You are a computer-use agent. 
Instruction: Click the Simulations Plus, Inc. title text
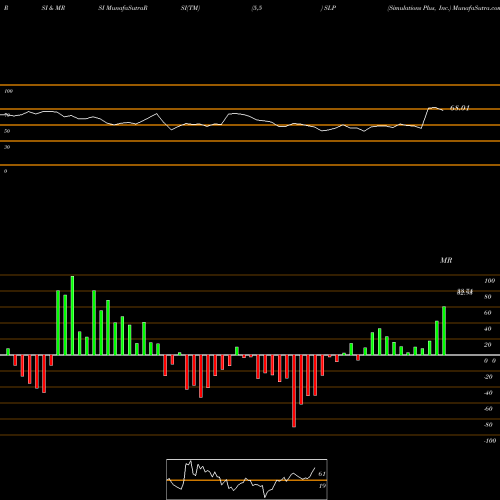(x=419, y=8)
